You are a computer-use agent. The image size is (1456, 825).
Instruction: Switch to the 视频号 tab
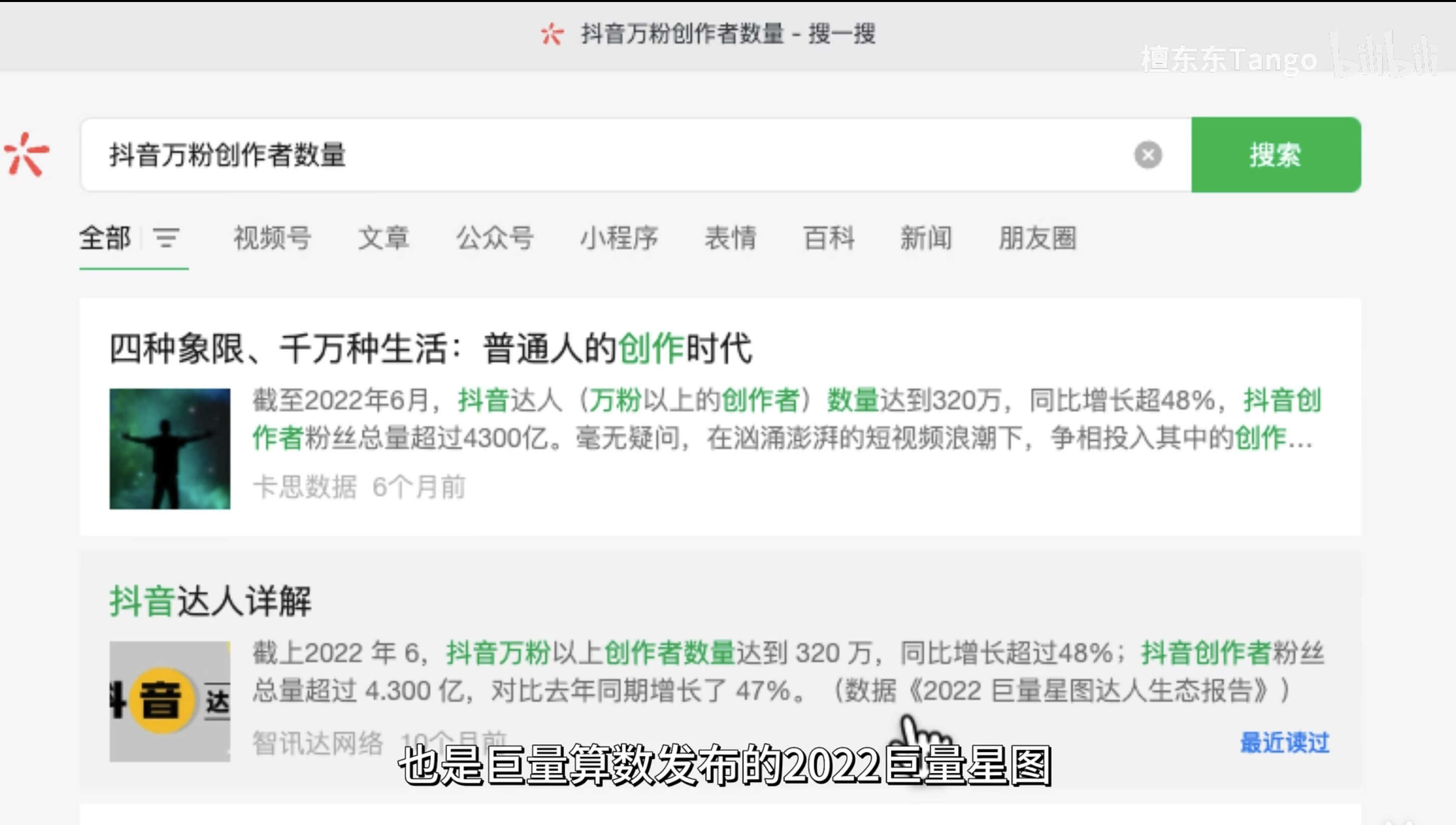[x=273, y=238]
